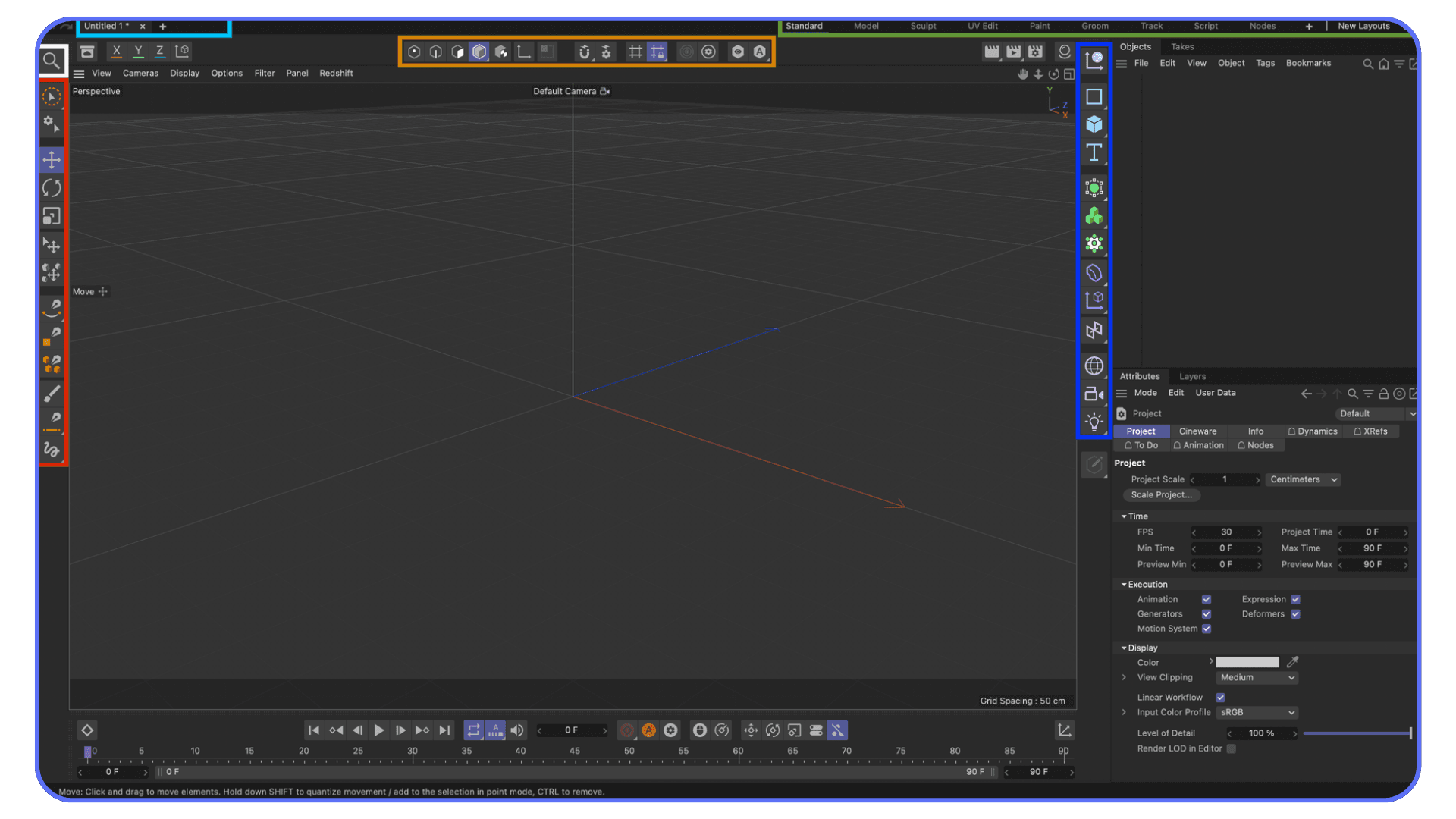Click the Camera icon in the right toolbar
This screenshot has height=819, width=1456.
[1094, 394]
